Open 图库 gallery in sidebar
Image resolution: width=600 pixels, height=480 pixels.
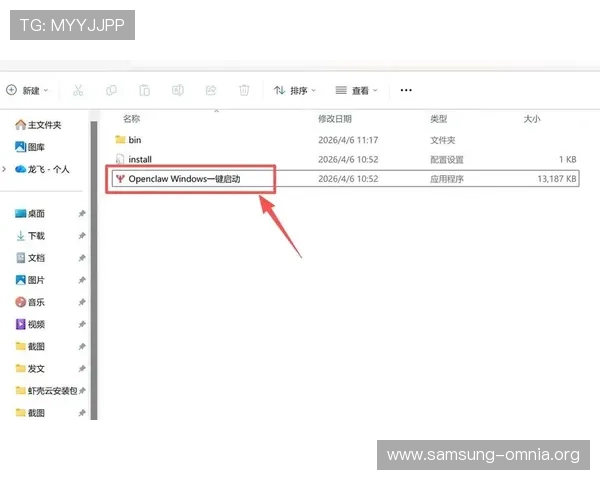30,147
